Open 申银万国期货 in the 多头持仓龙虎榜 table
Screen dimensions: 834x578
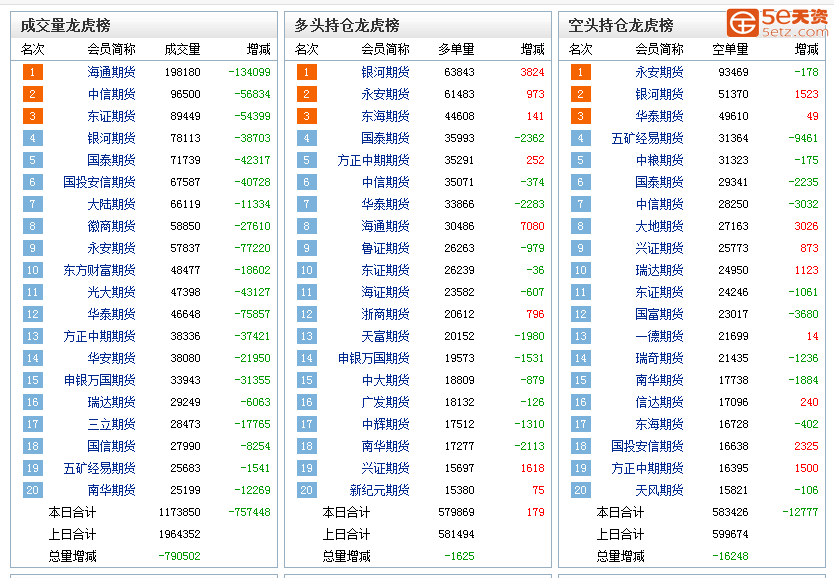373,358
